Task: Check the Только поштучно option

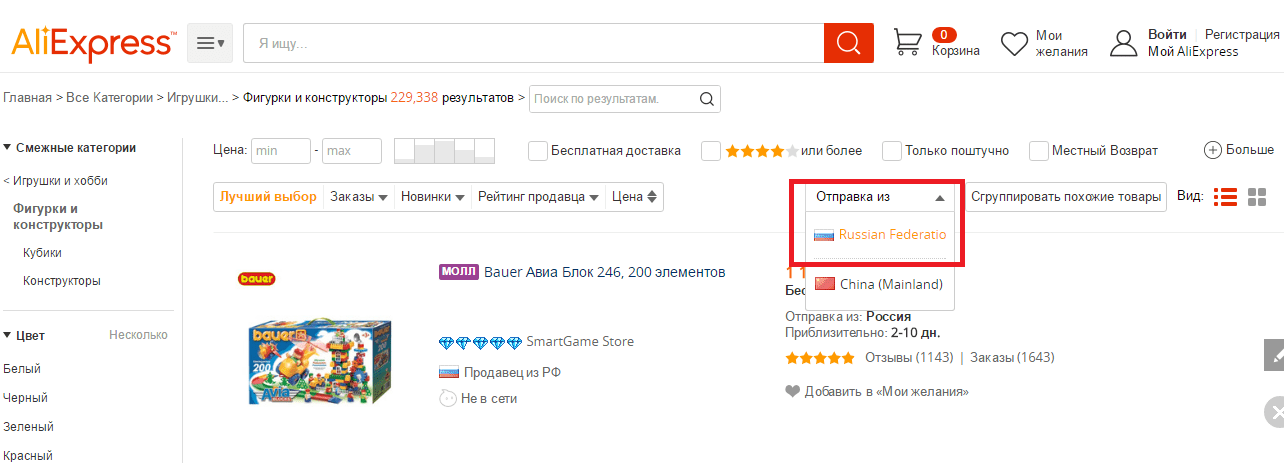Action: tap(892, 151)
